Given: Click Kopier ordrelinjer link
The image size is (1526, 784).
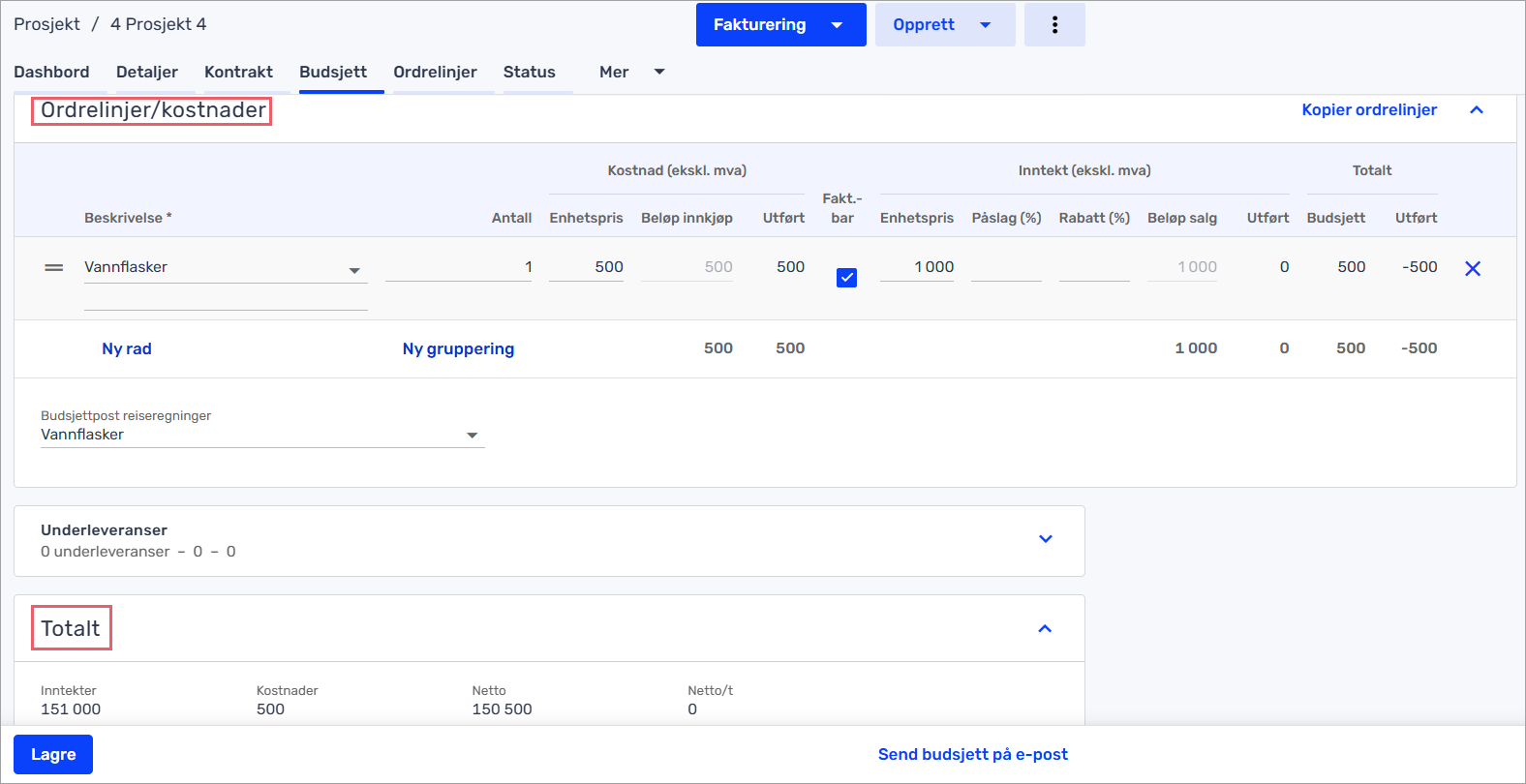Looking at the screenshot, I should click(x=1369, y=109).
